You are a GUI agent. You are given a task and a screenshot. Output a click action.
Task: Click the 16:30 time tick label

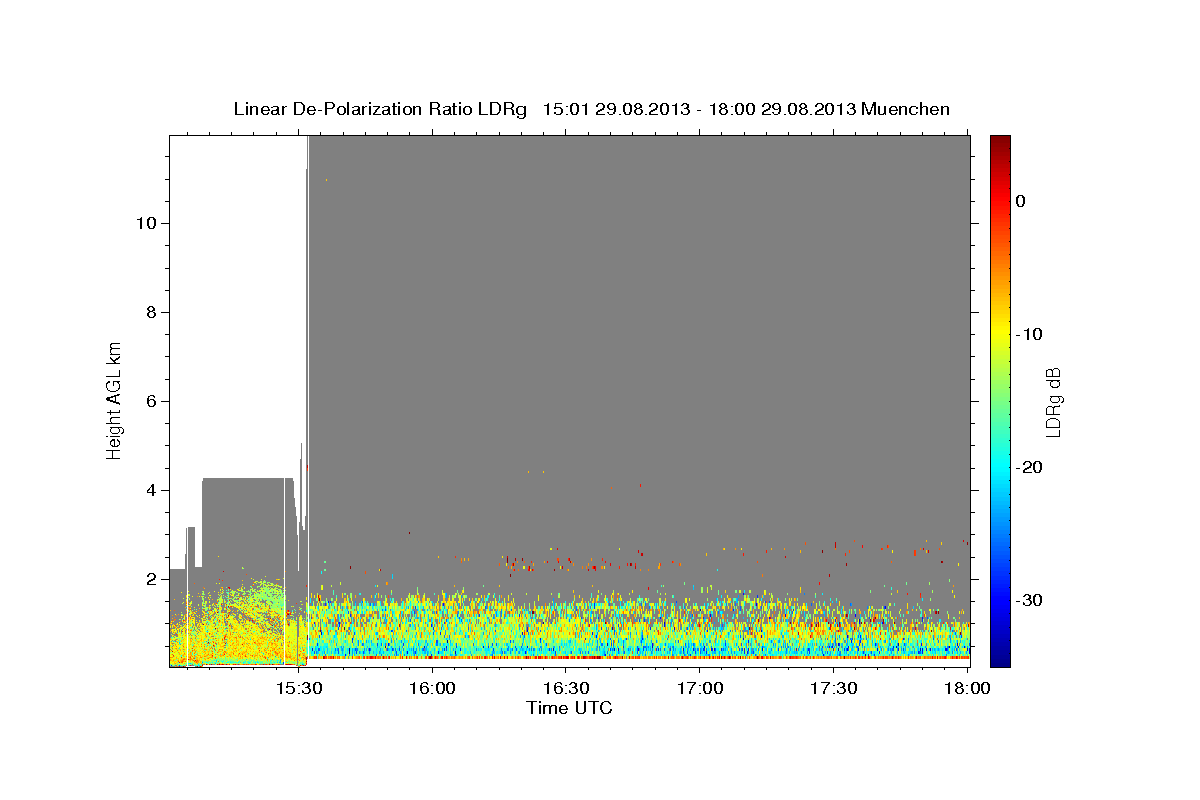pos(566,688)
